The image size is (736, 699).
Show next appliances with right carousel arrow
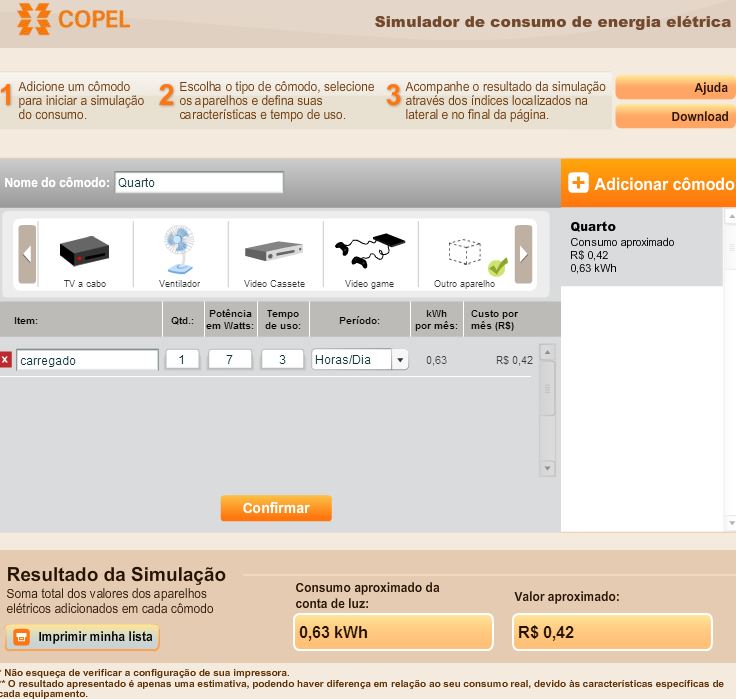coord(523,254)
